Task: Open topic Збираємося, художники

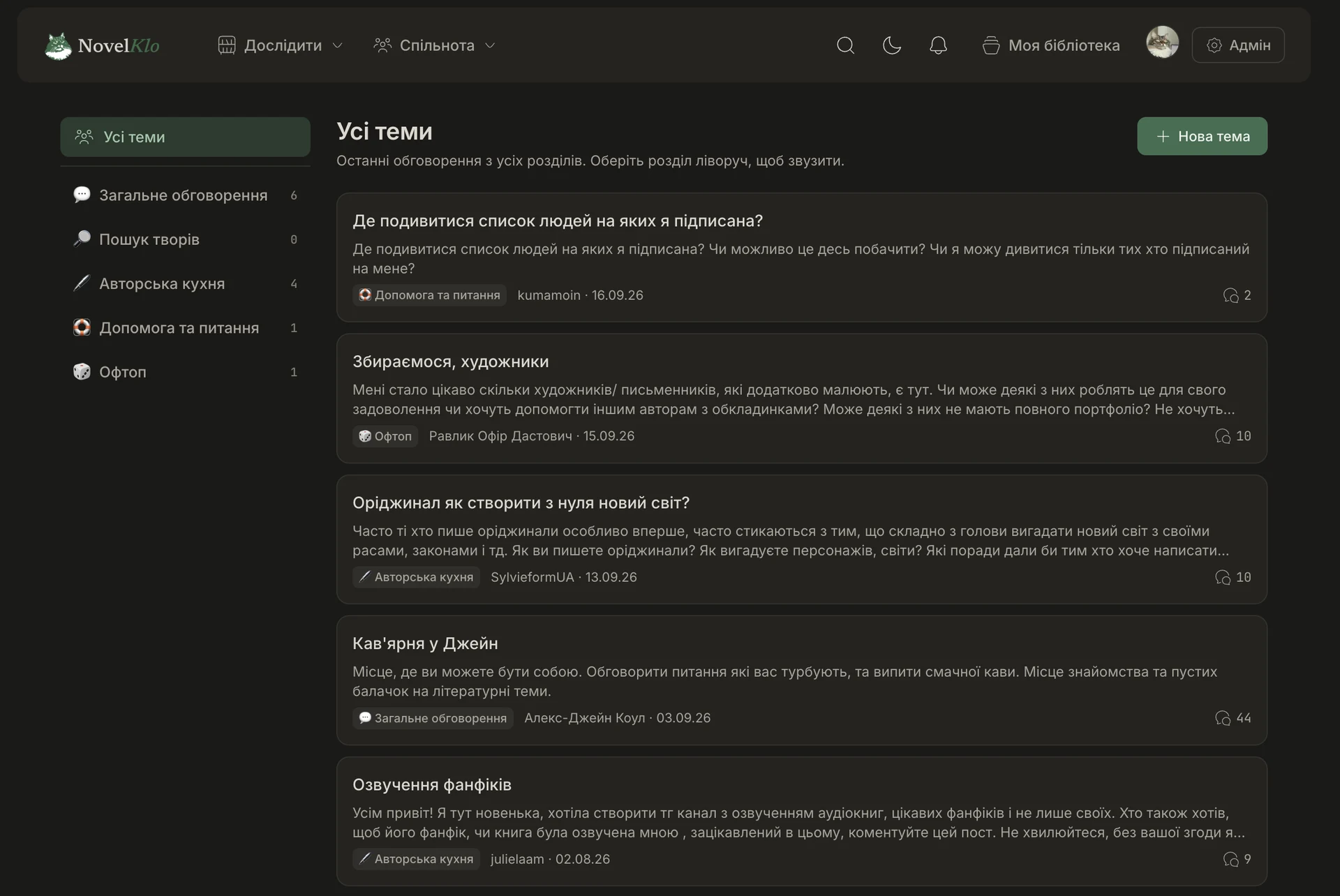Action: tap(450, 362)
